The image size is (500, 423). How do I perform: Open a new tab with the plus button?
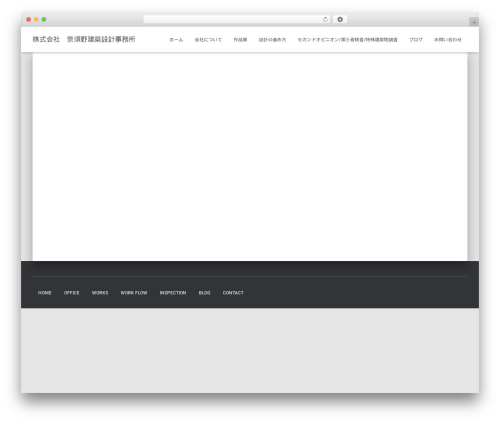click(474, 22)
